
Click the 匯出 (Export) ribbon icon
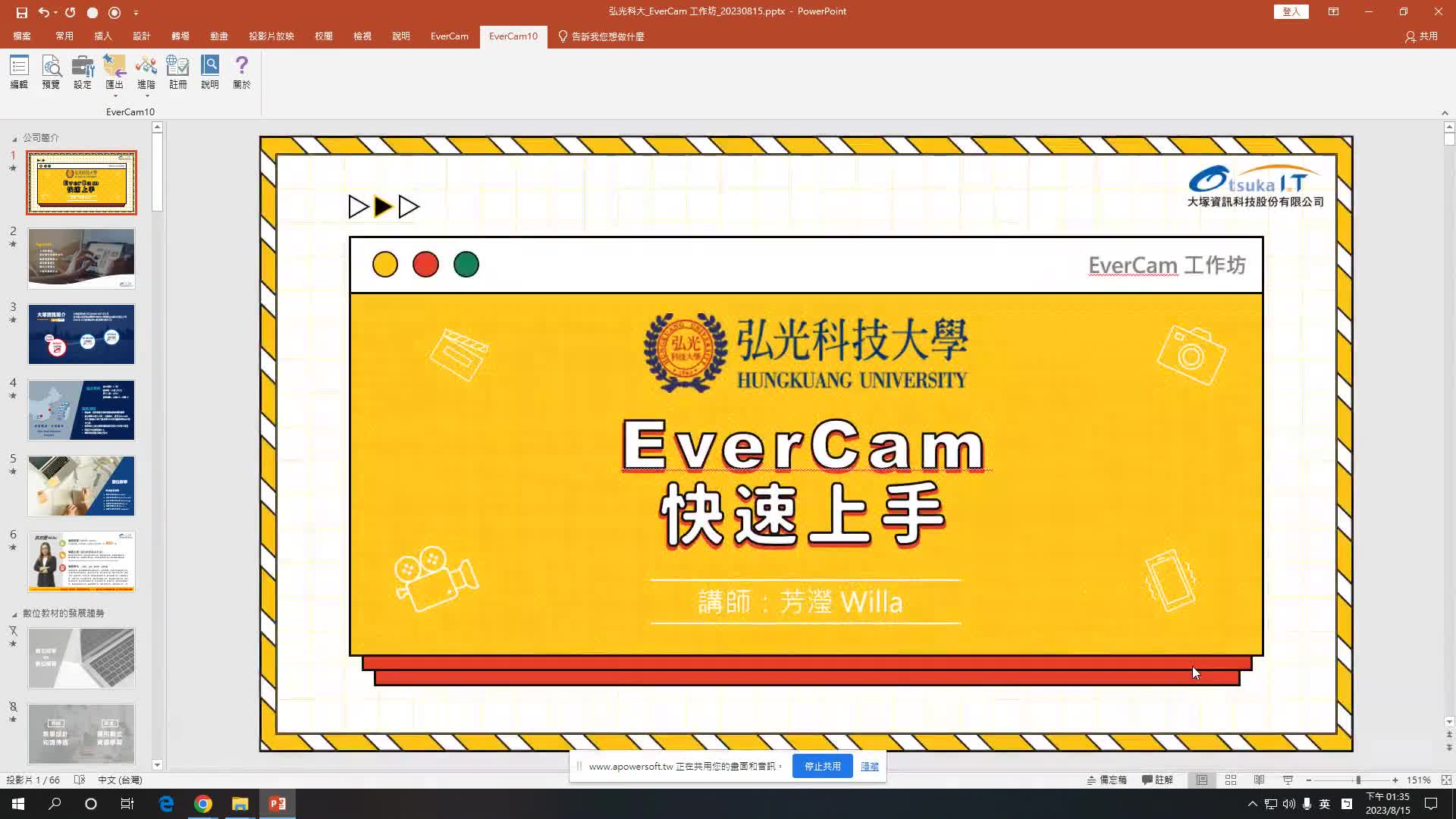click(115, 72)
